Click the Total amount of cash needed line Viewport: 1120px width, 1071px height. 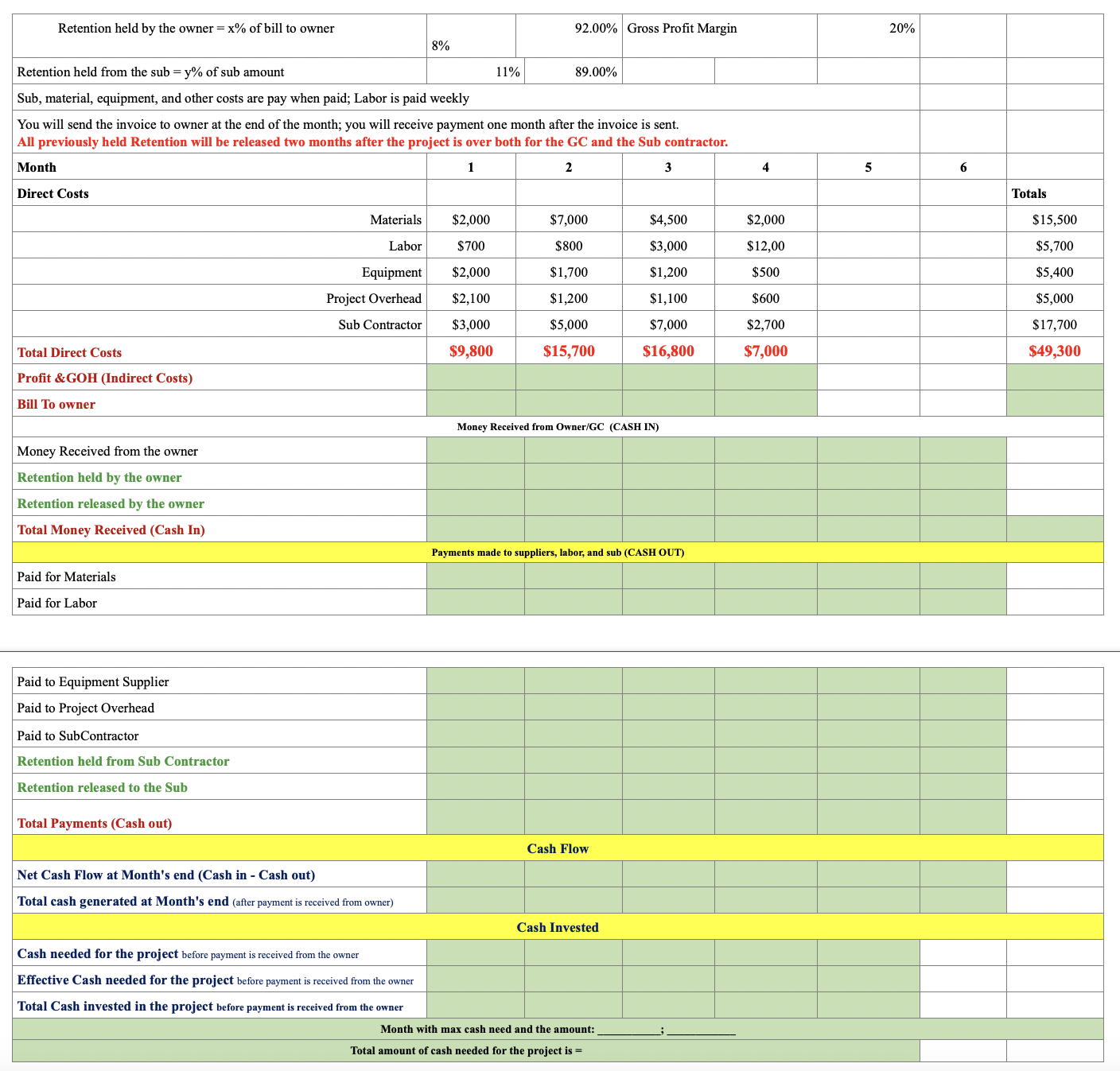466,1050
